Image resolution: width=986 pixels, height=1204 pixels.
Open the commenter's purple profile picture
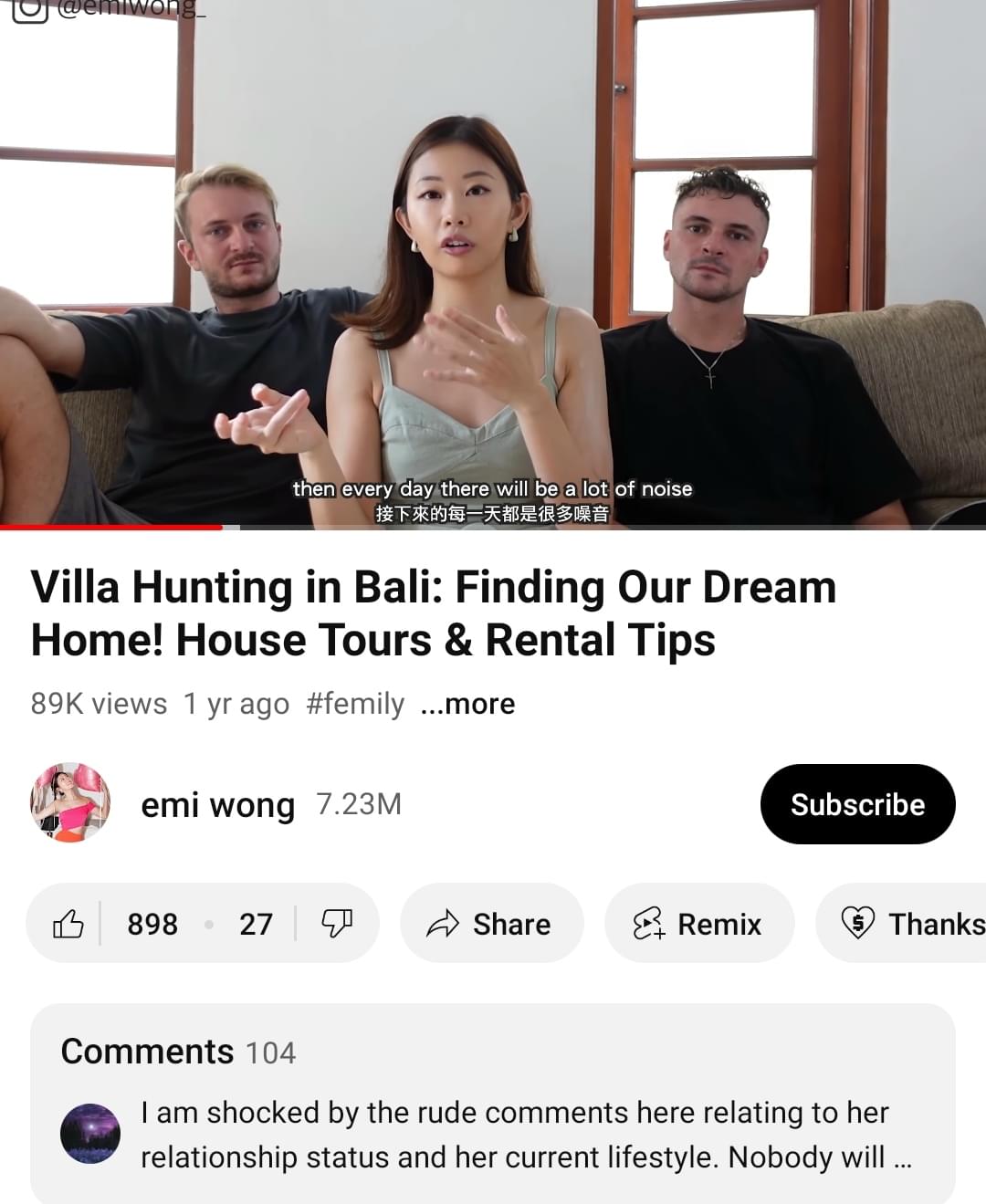tap(90, 1134)
